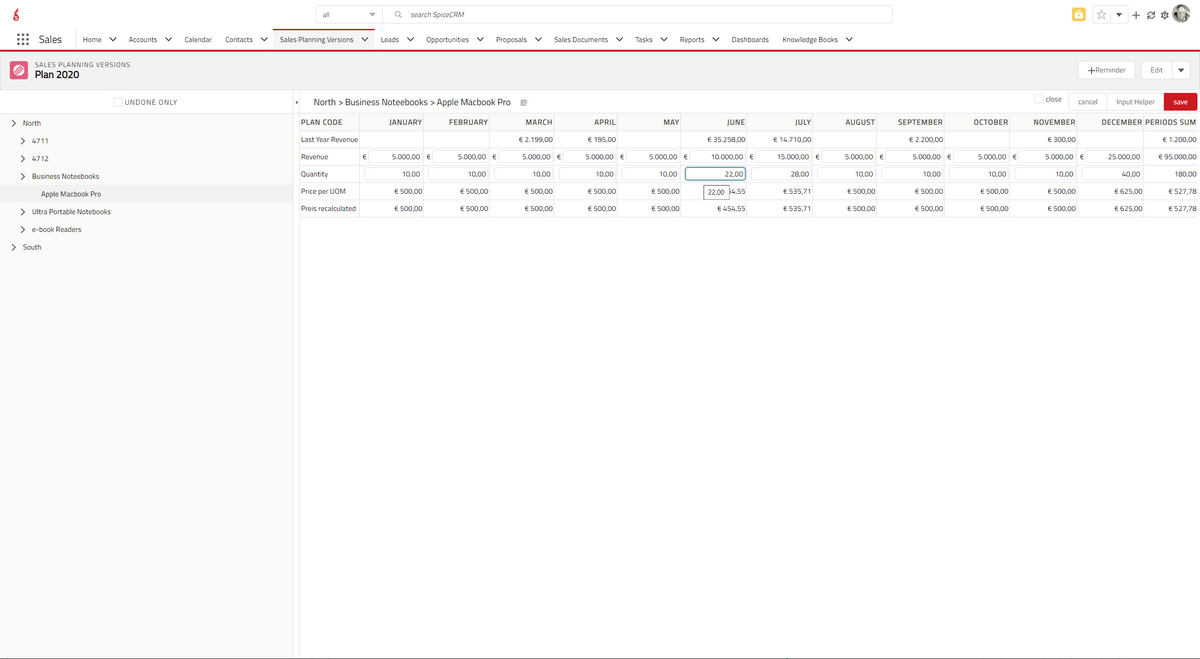Expand the North tree node

pyautogui.click(x=13, y=123)
